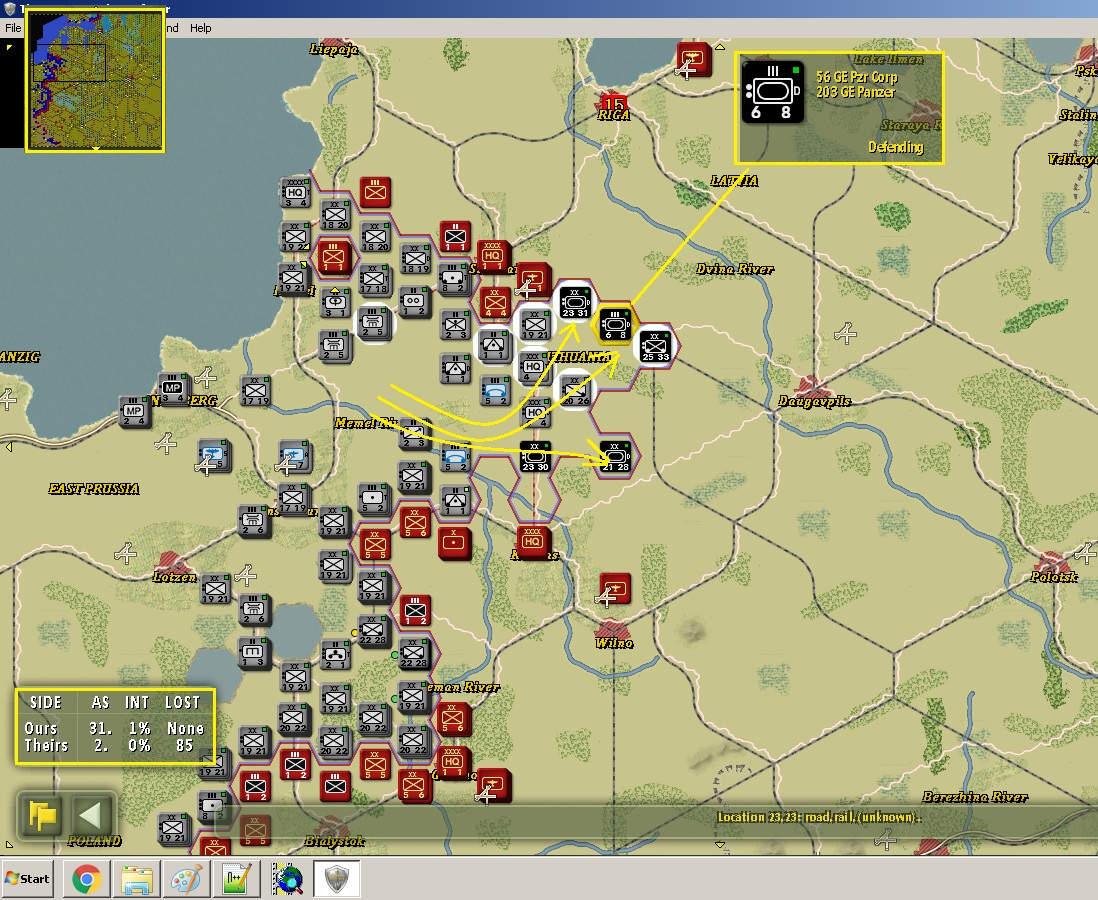Click the map scroll-left arrow at left edge
The image size is (1098, 900).
point(8,447)
